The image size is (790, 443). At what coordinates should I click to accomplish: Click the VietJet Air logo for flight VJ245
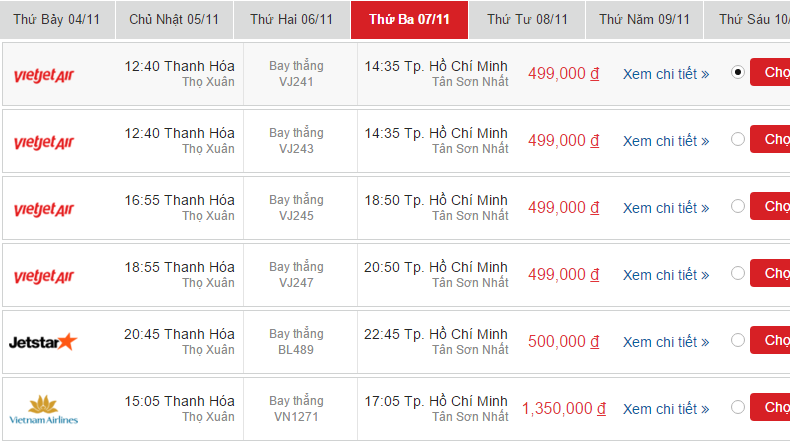(44, 209)
